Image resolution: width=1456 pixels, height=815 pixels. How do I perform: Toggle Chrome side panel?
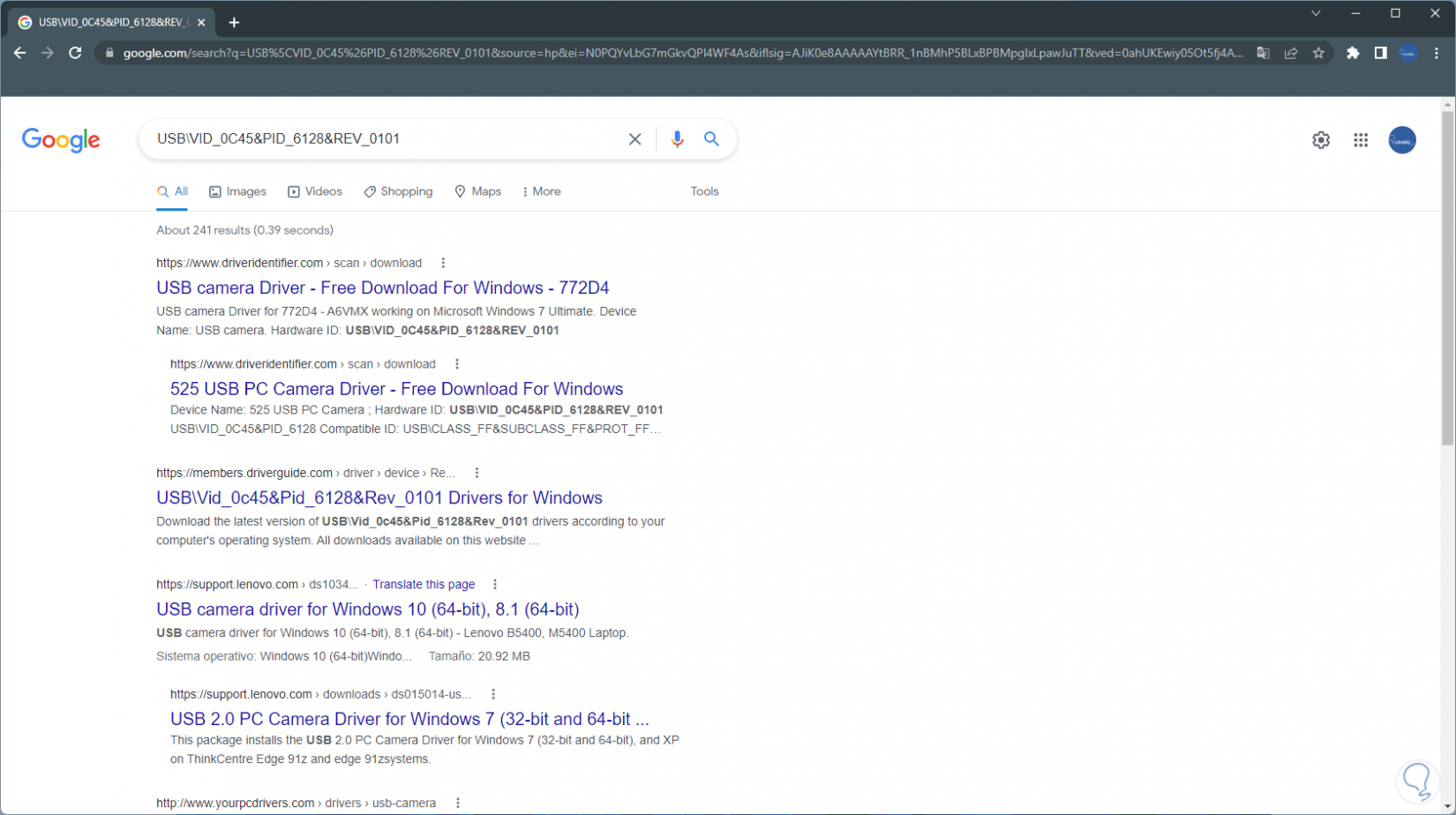click(x=1381, y=53)
